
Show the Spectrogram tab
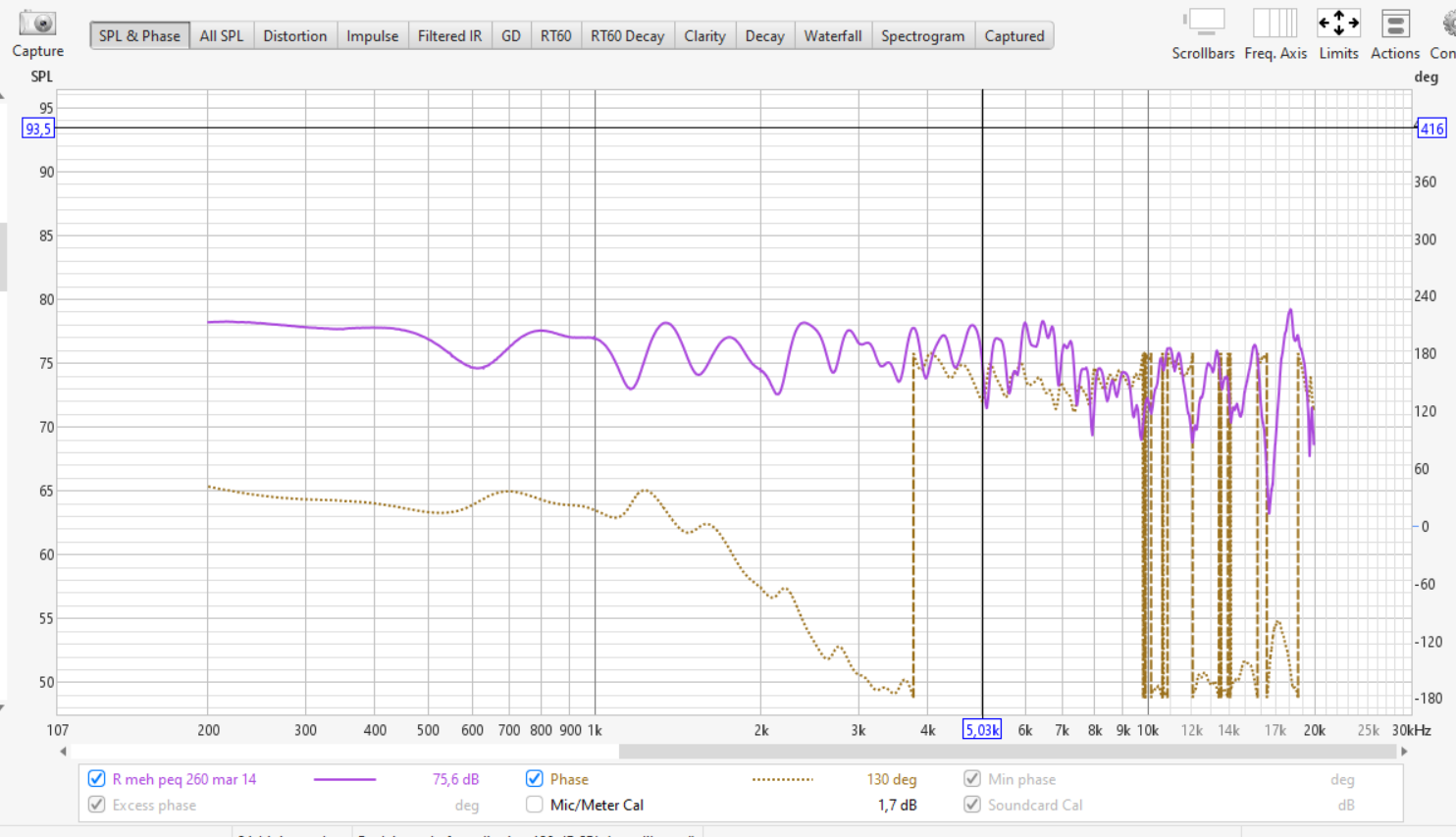pyautogui.click(x=922, y=35)
